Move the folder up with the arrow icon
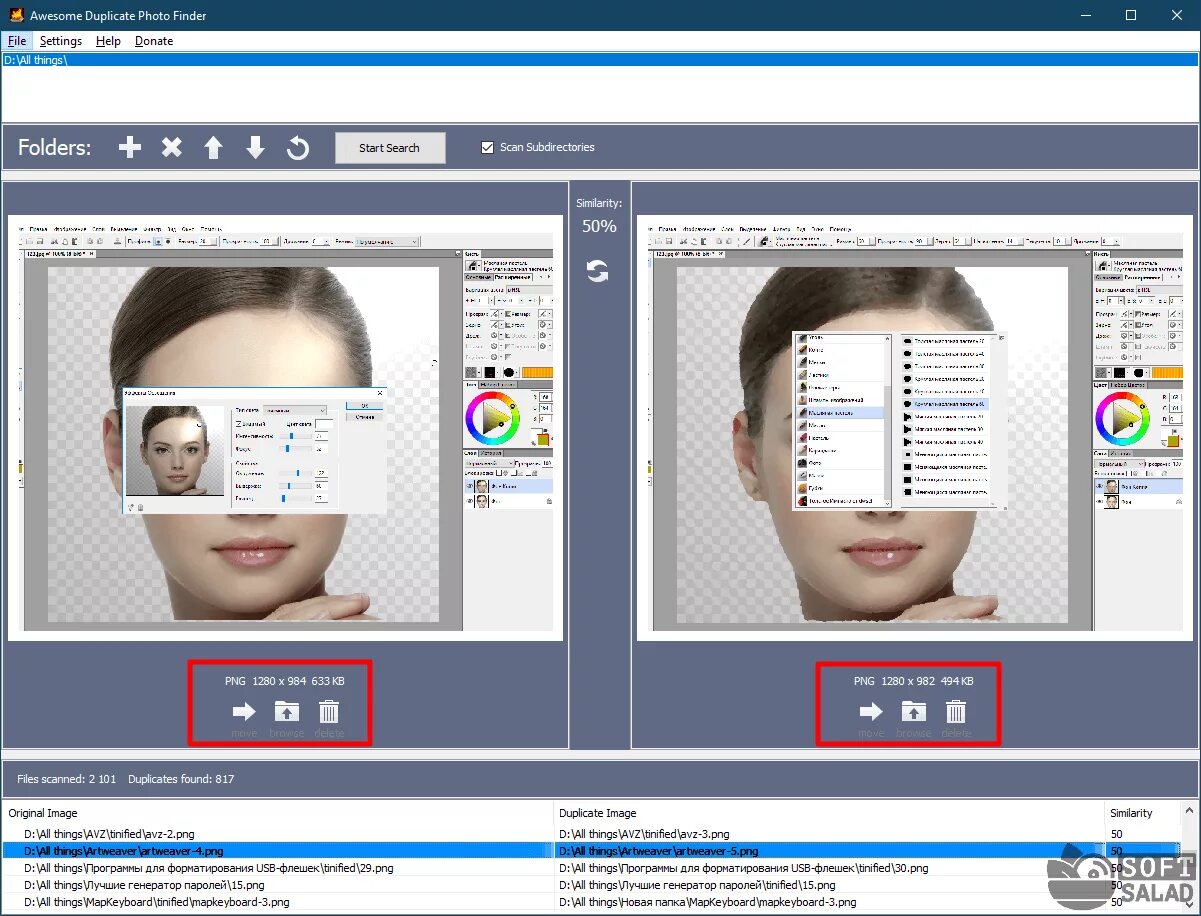 click(213, 148)
